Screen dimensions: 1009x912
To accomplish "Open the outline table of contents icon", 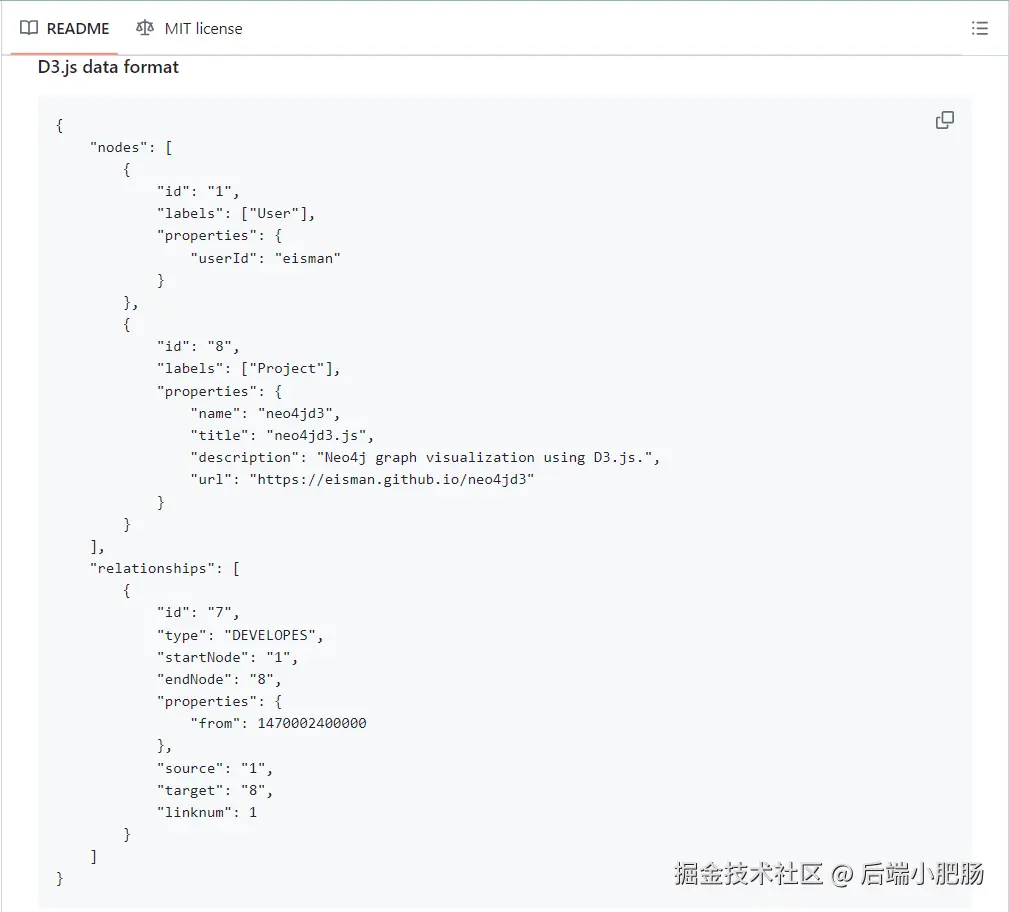I will (979, 28).
